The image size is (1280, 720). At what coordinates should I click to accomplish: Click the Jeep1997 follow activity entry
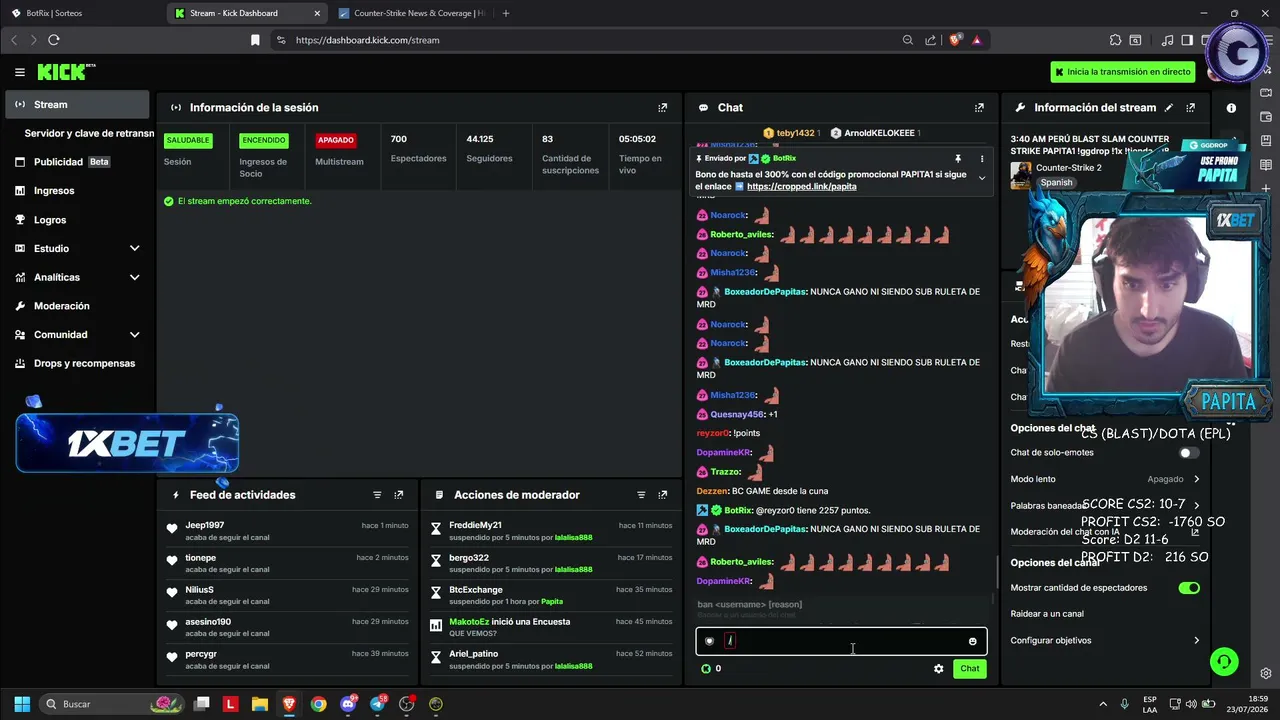(290, 531)
